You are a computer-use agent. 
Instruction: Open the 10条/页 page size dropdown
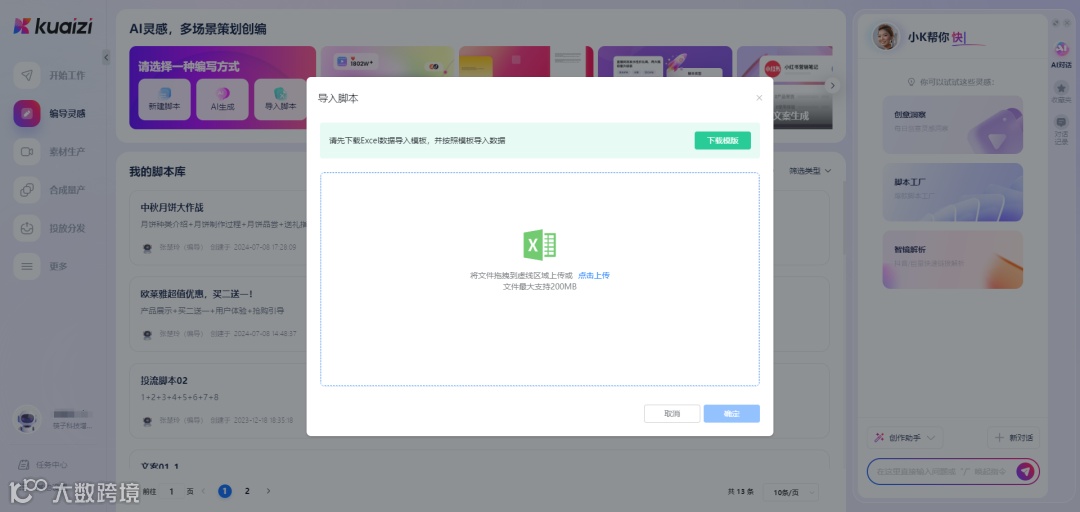(792, 492)
